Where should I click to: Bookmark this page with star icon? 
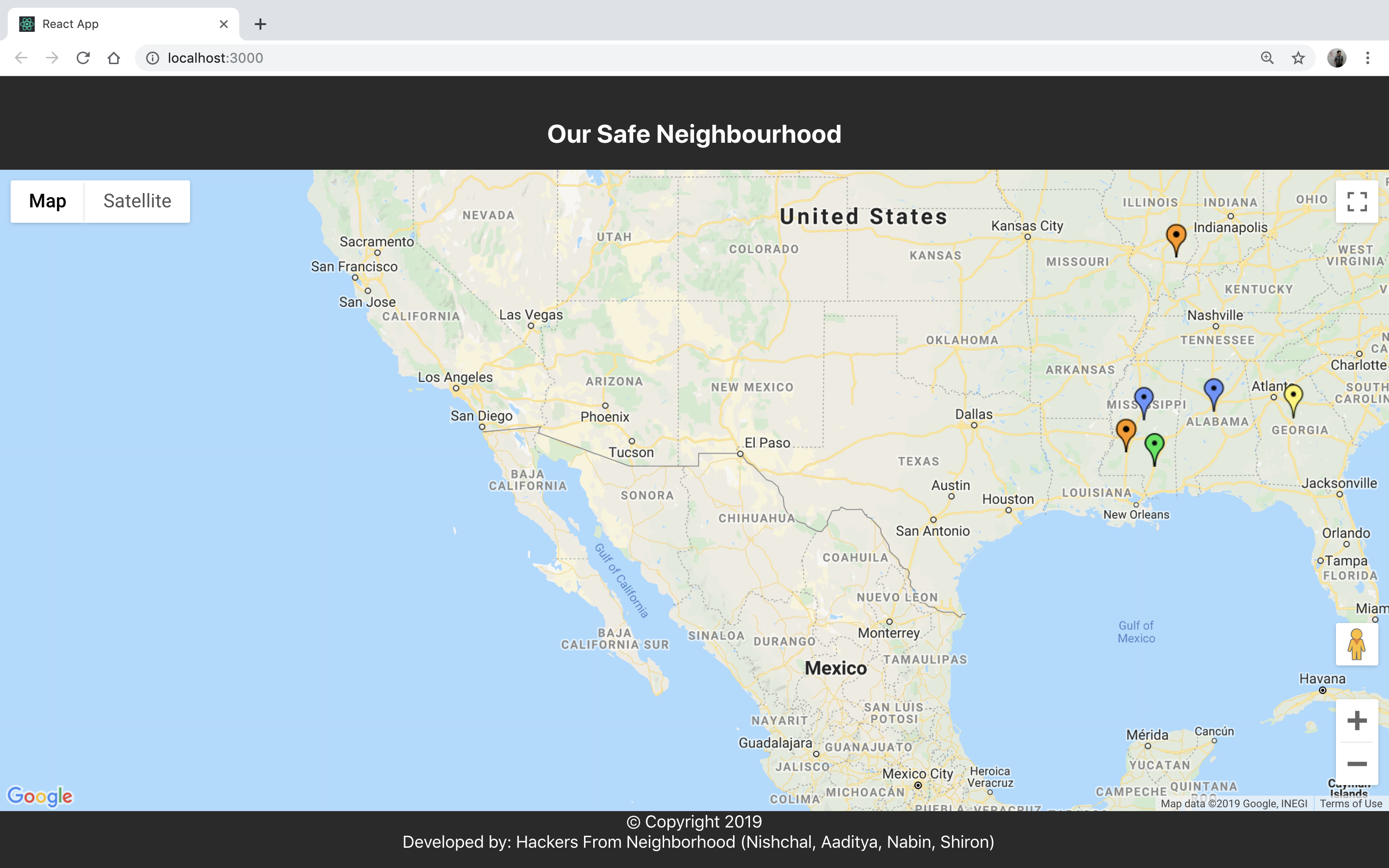[x=1298, y=58]
